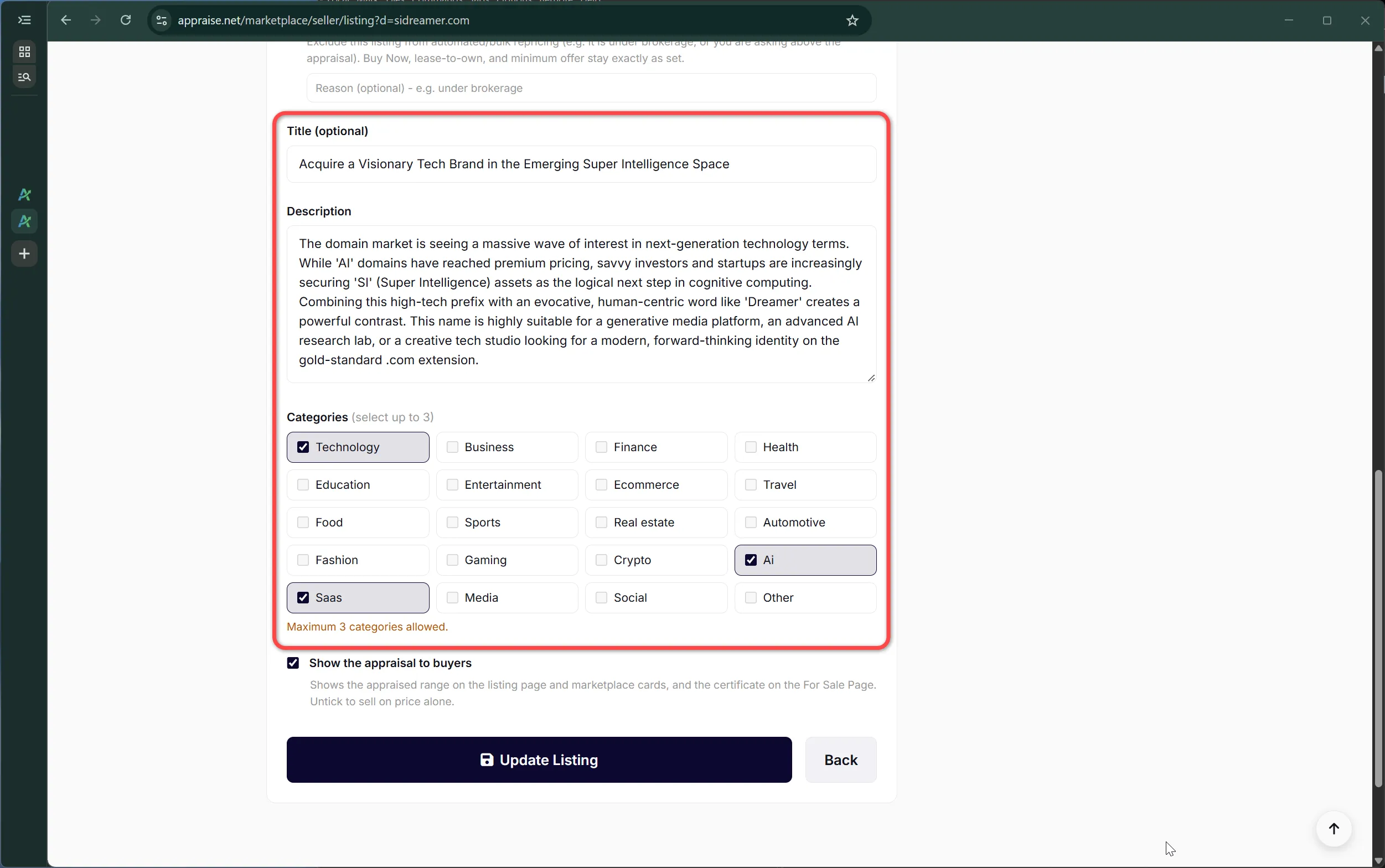Click the page vertical scrollbar thumb
The height and width of the screenshot is (868, 1385).
click(x=1378, y=629)
